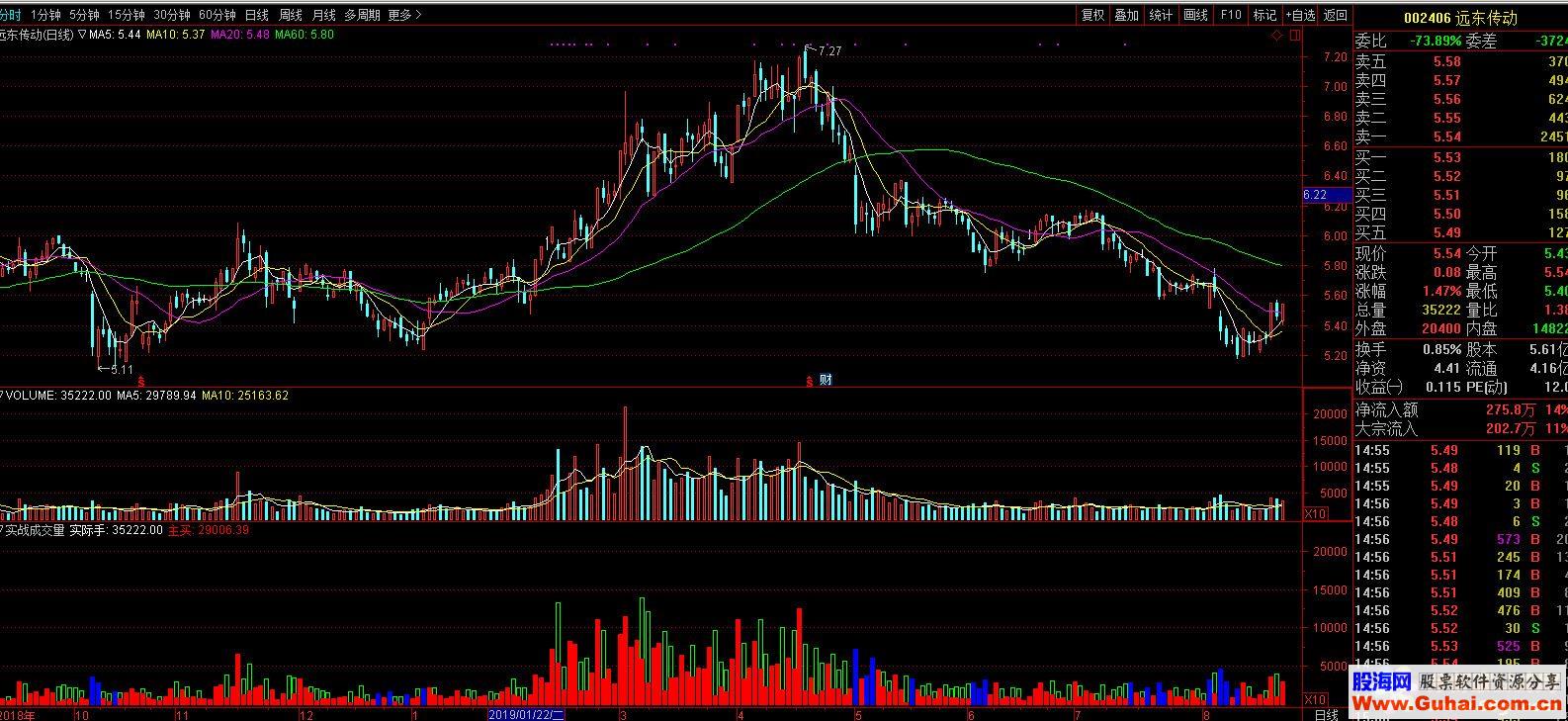Viewport: 1568px width, 721px height.
Task: Click the split-panel icon above price axis
Action: (1293, 35)
